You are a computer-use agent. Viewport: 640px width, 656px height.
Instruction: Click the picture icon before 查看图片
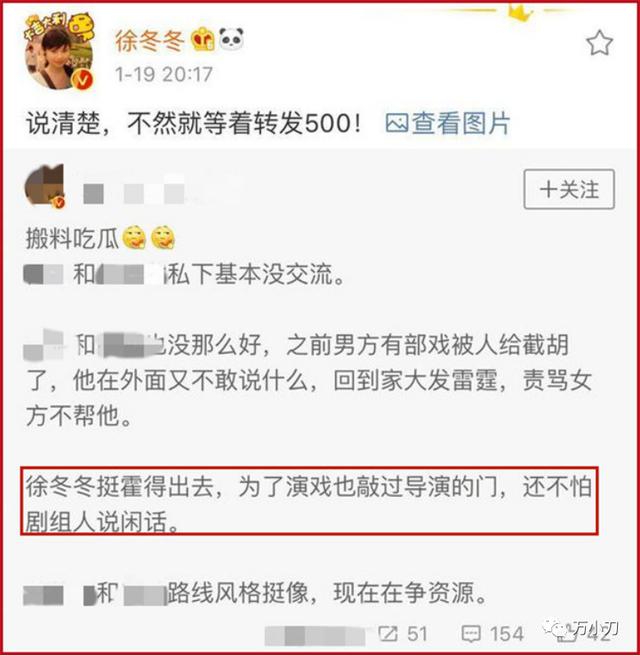click(x=397, y=124)
